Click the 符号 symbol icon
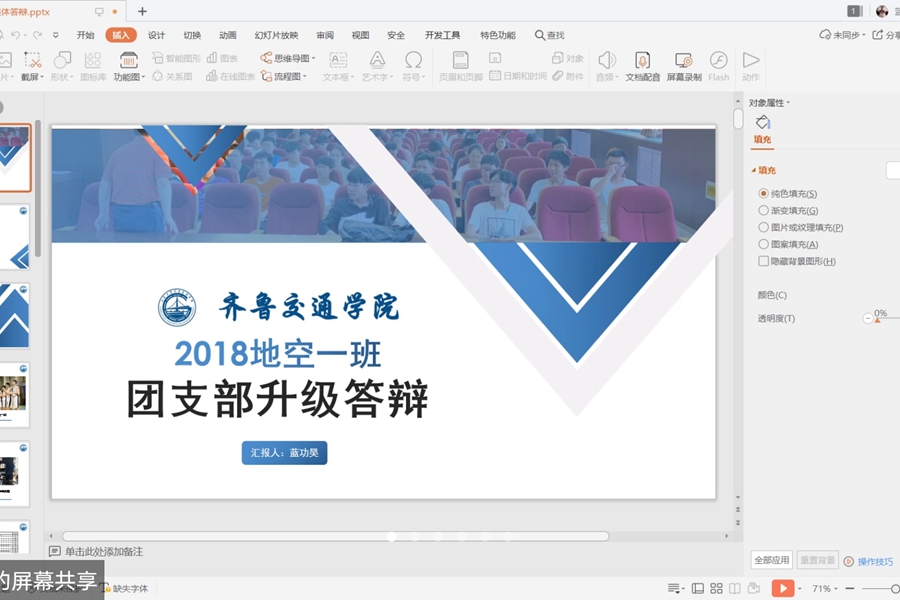The height and width of the screenshot is (600, 900). pyautogui.click(x=413, y=60)
